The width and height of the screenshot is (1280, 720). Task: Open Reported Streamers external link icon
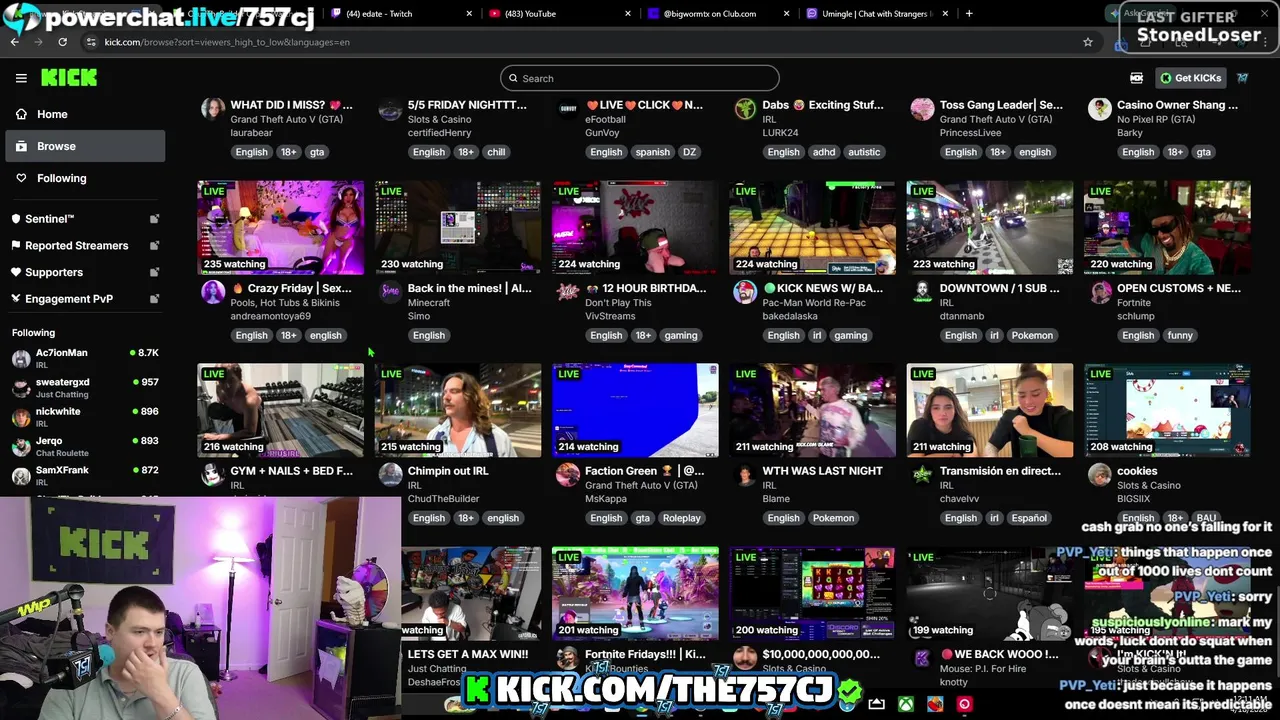click(x=154, y=246)
